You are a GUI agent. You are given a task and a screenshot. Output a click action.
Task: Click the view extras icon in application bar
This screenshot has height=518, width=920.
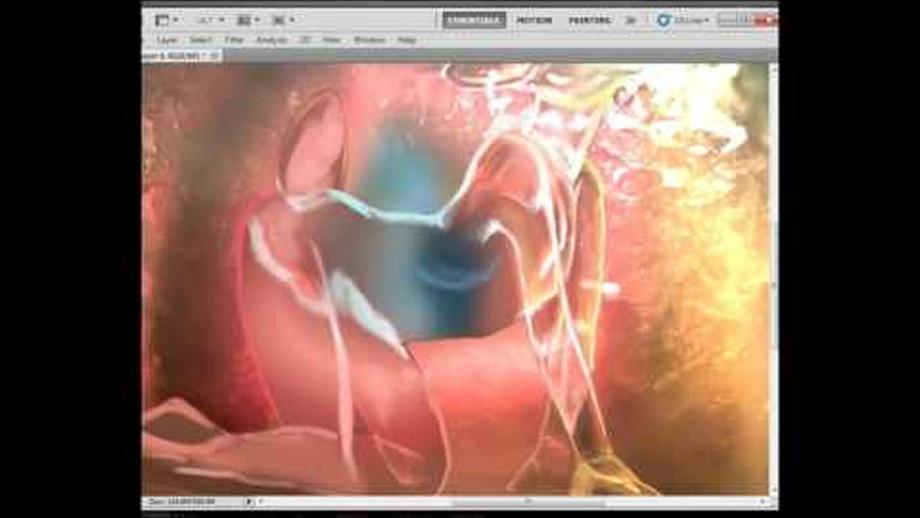coord(162,20)
